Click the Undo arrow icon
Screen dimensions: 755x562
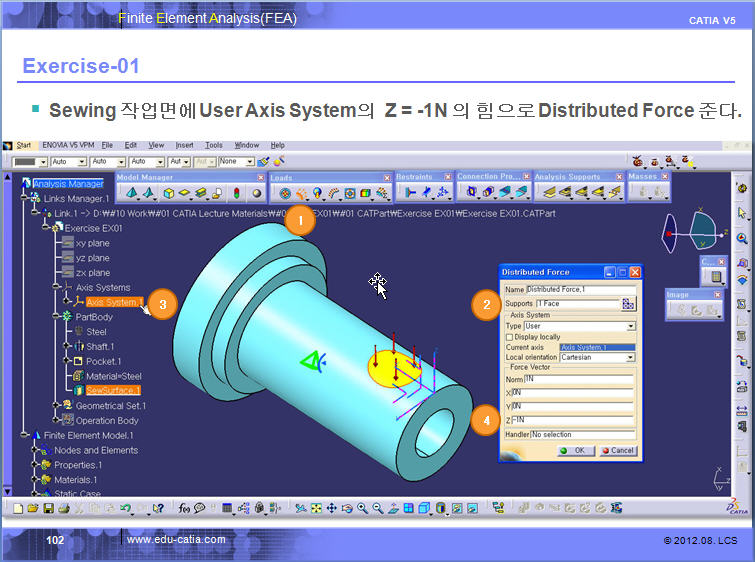(x=126, y=508)
